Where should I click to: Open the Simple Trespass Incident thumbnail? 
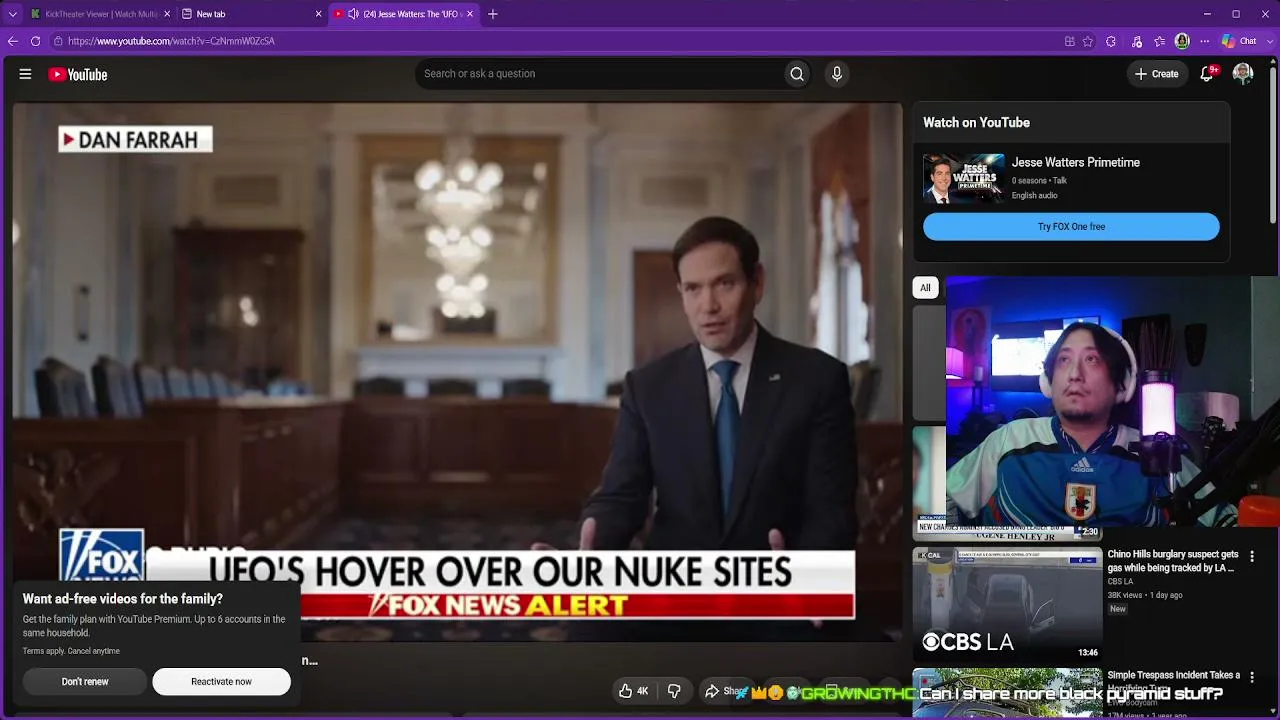pyautogui.click(x=1007, y=693)
